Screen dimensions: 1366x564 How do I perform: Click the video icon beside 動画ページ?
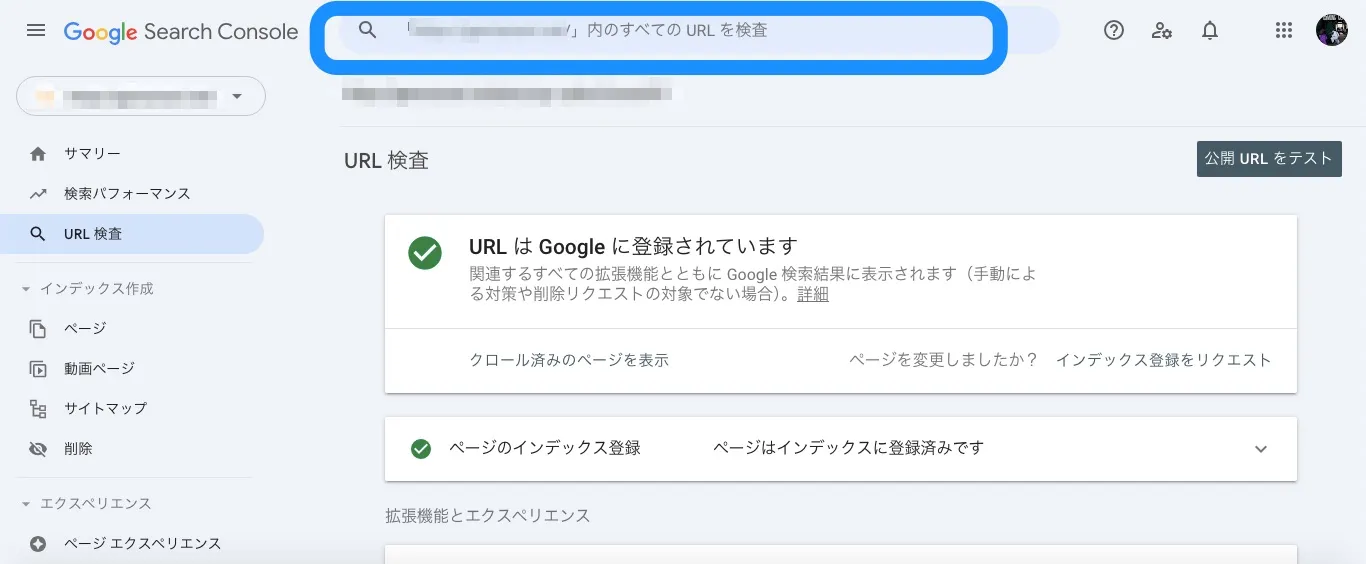click(38, 369)
